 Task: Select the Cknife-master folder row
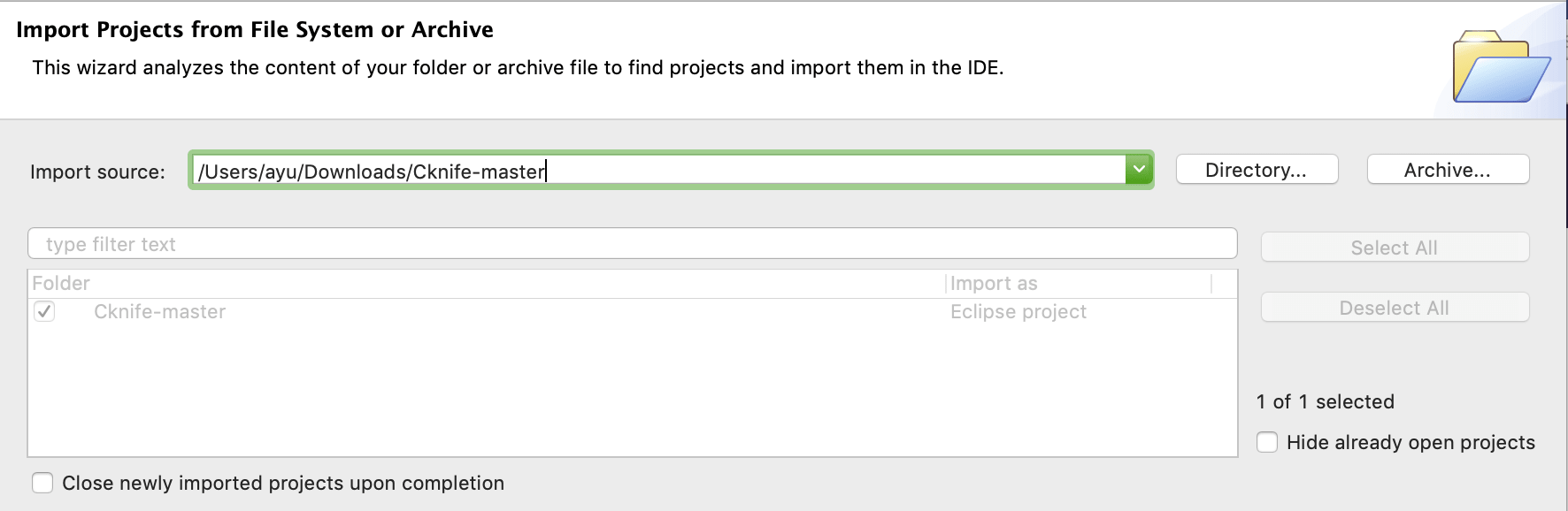pos(632,311)
